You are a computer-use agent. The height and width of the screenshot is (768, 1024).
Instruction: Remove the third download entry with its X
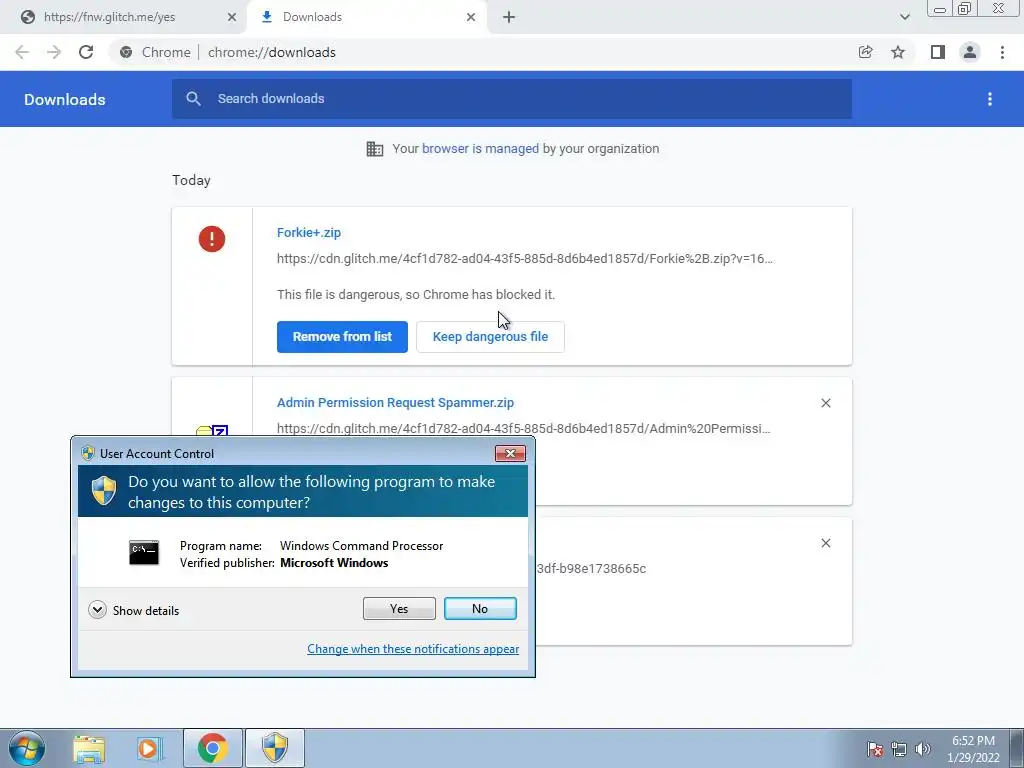pos(825,543)
